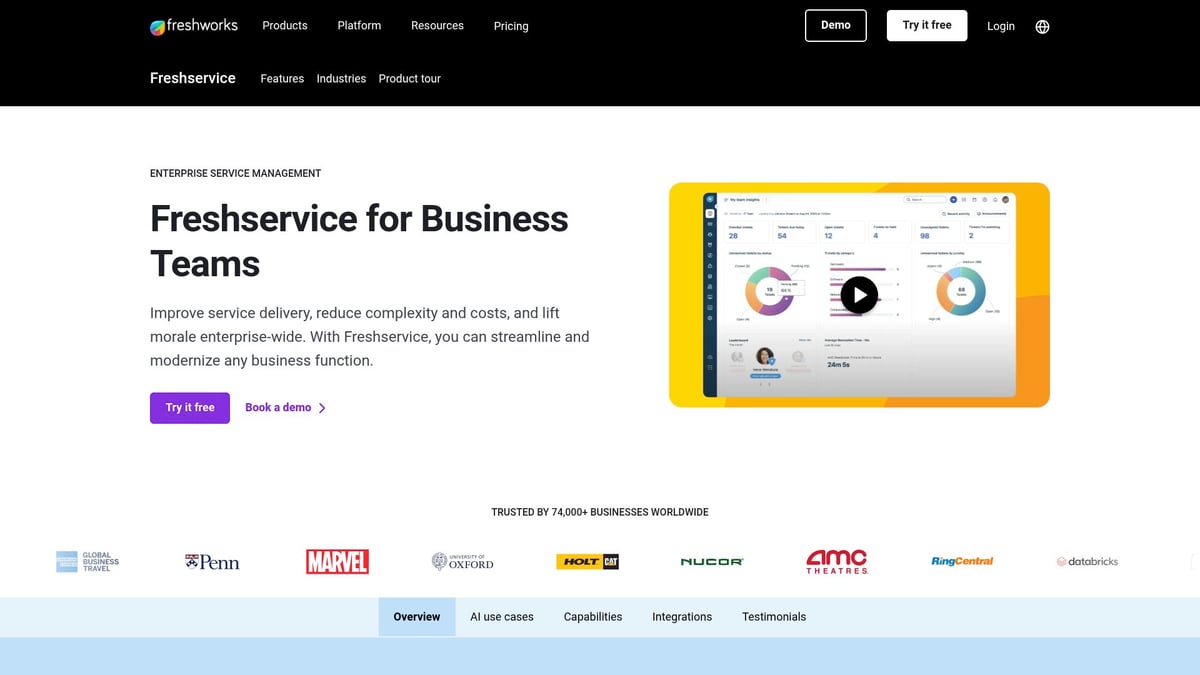Click the Holt CAT logo
Viewport: 1200px width, 675px height.
tap(587, 562)
